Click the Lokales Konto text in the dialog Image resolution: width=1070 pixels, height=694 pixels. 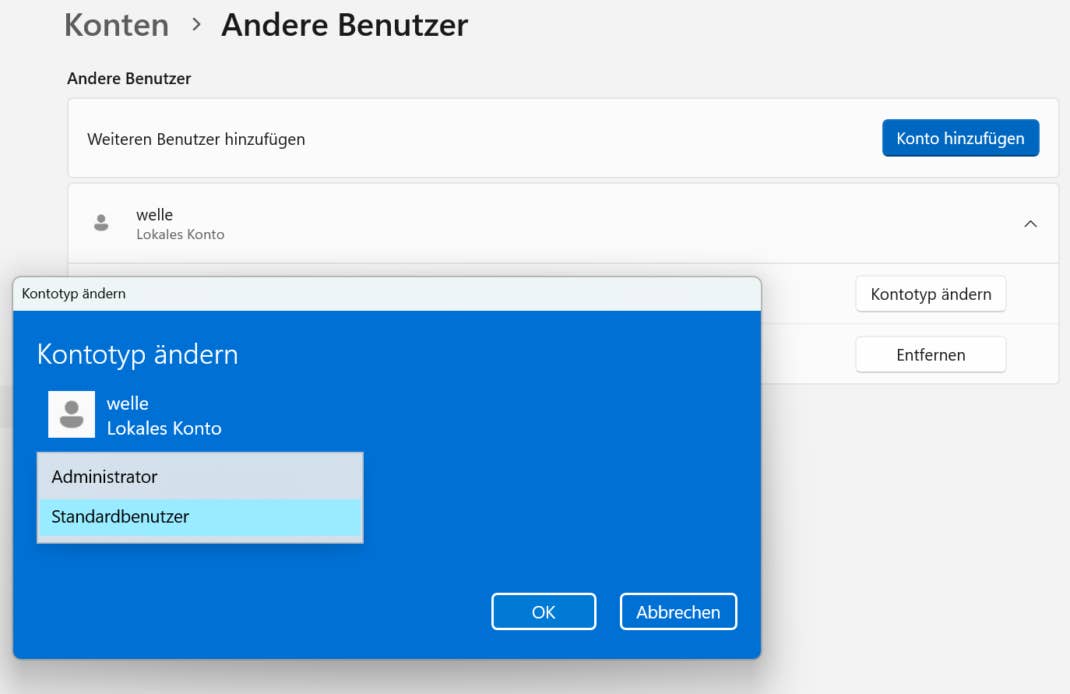(164, 428)
